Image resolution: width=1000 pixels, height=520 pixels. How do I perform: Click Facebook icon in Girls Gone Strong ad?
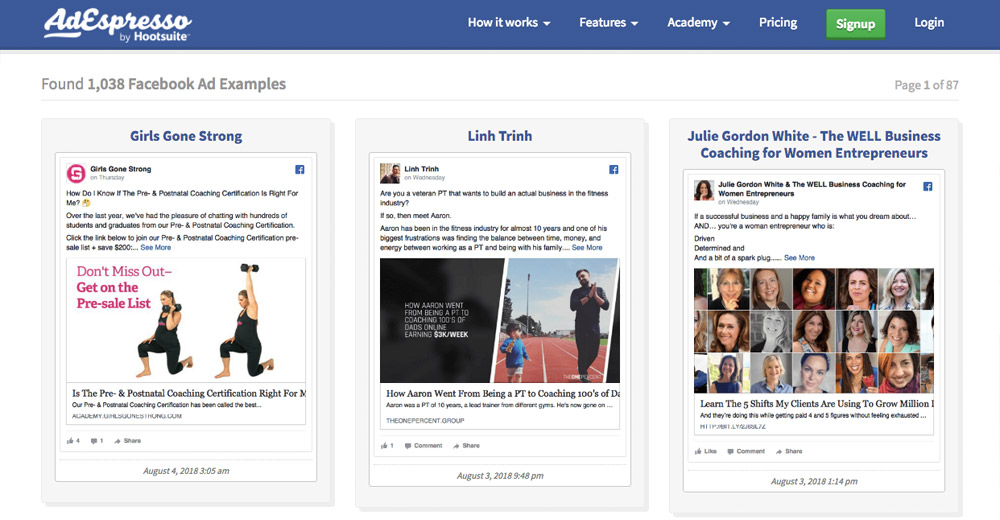[300, 169]
